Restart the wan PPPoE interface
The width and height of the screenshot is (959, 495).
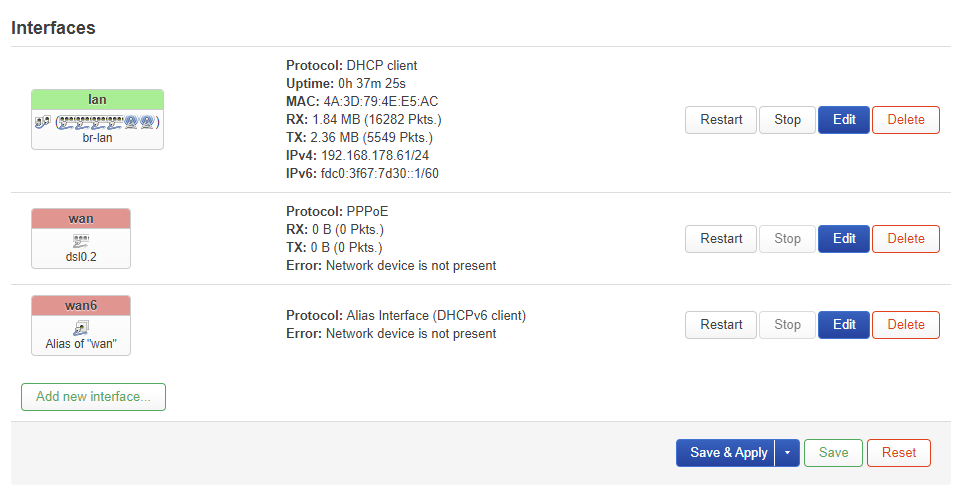(x=721, y=239)
